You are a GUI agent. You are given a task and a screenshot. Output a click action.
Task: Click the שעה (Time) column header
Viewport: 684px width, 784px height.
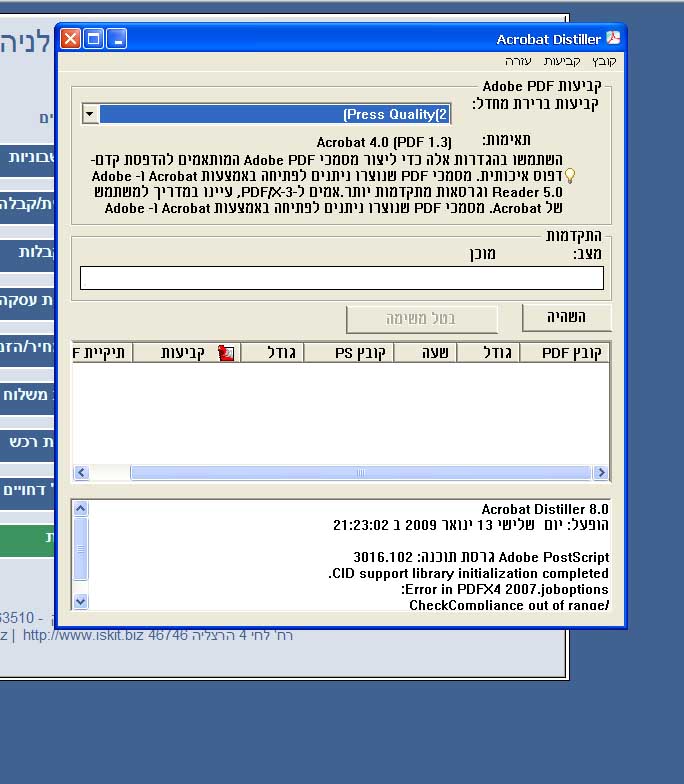[426, 353]
